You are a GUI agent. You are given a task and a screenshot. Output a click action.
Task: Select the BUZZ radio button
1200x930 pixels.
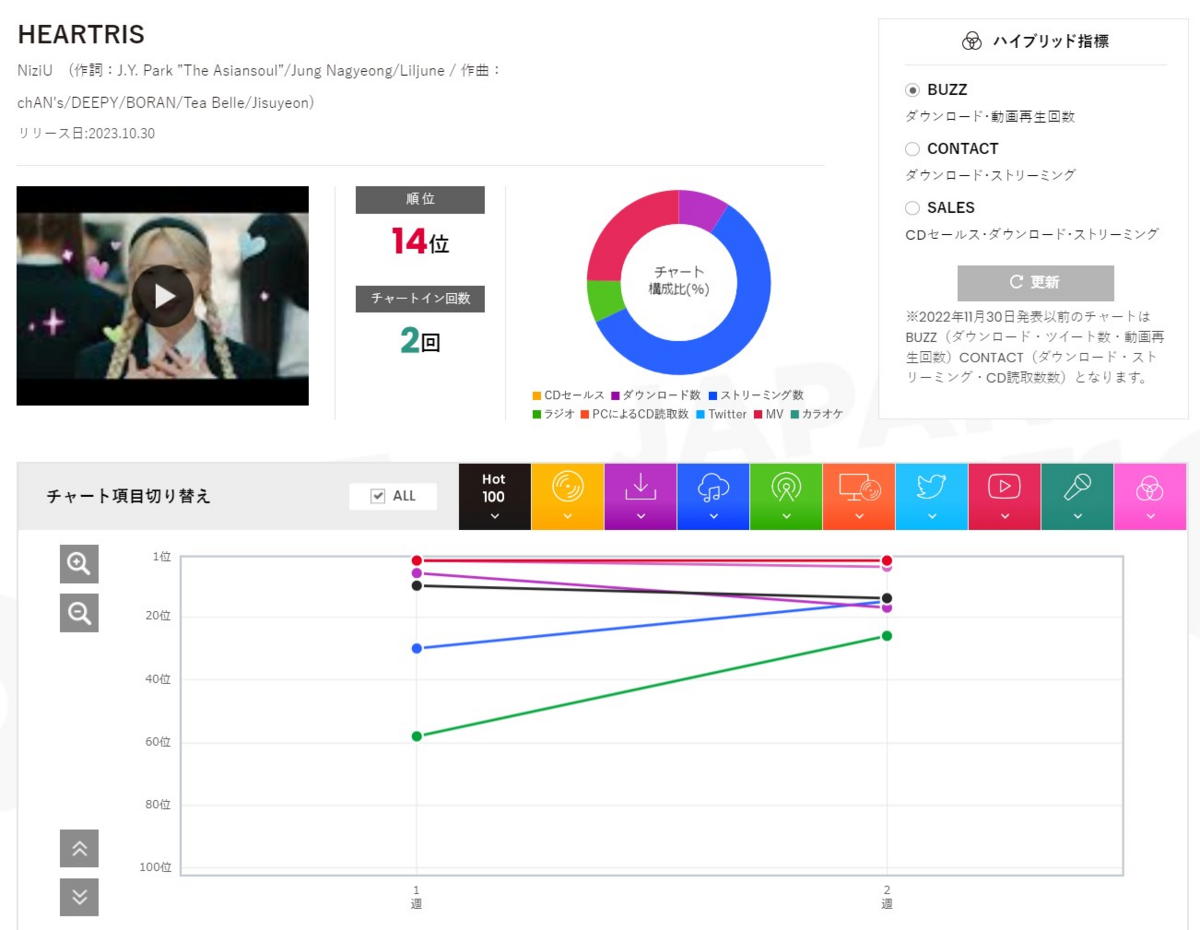click(x=912, y=90)
